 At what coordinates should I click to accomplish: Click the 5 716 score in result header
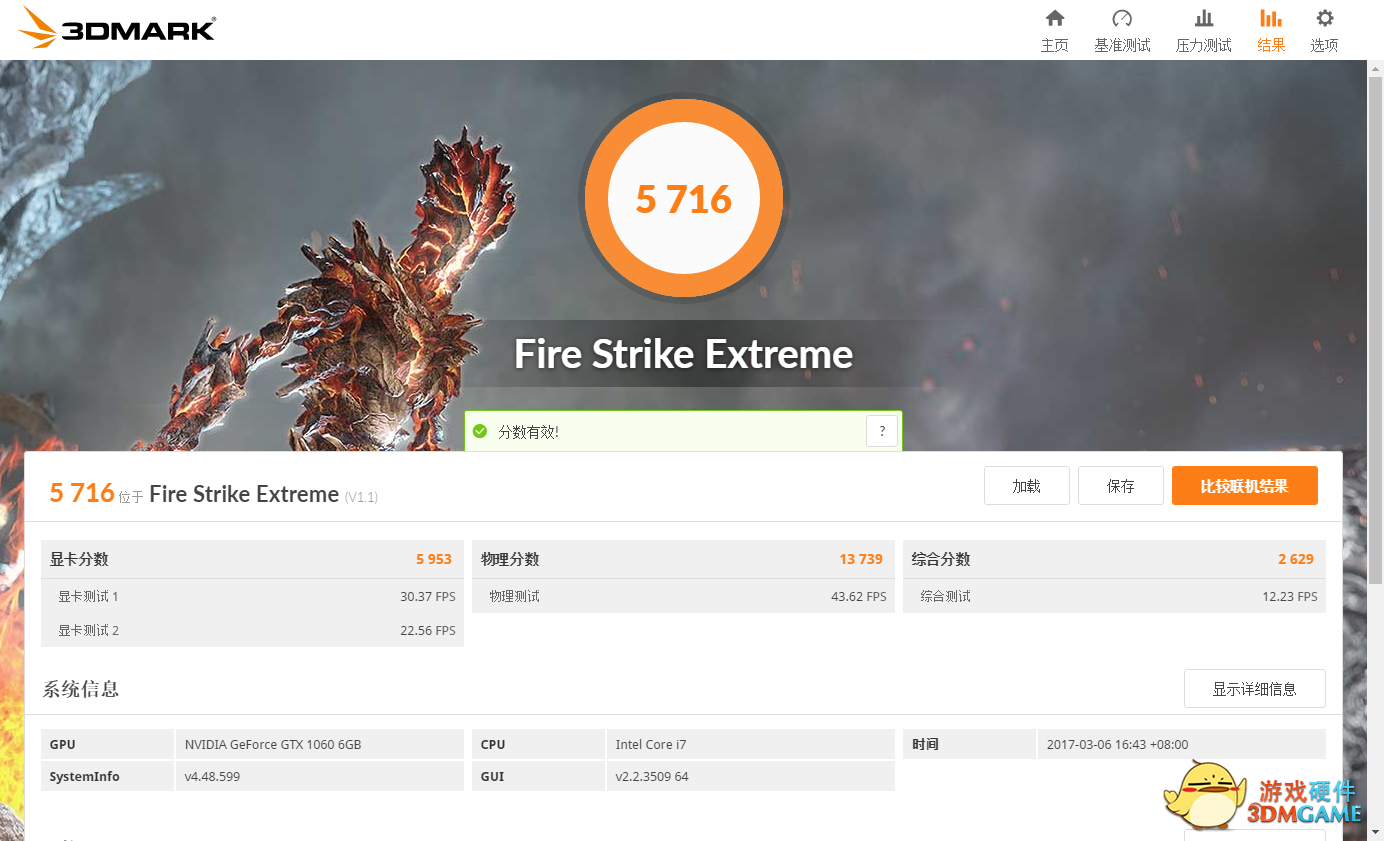coord(82,492)
